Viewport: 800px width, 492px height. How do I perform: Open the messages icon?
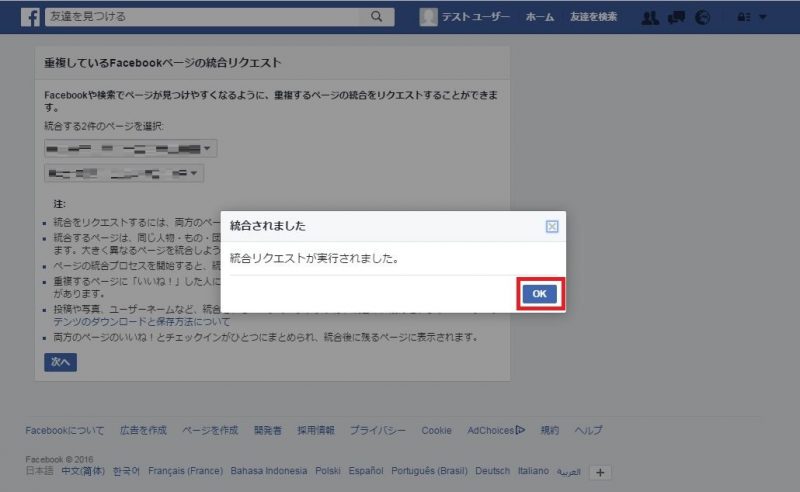pos(677,17)
